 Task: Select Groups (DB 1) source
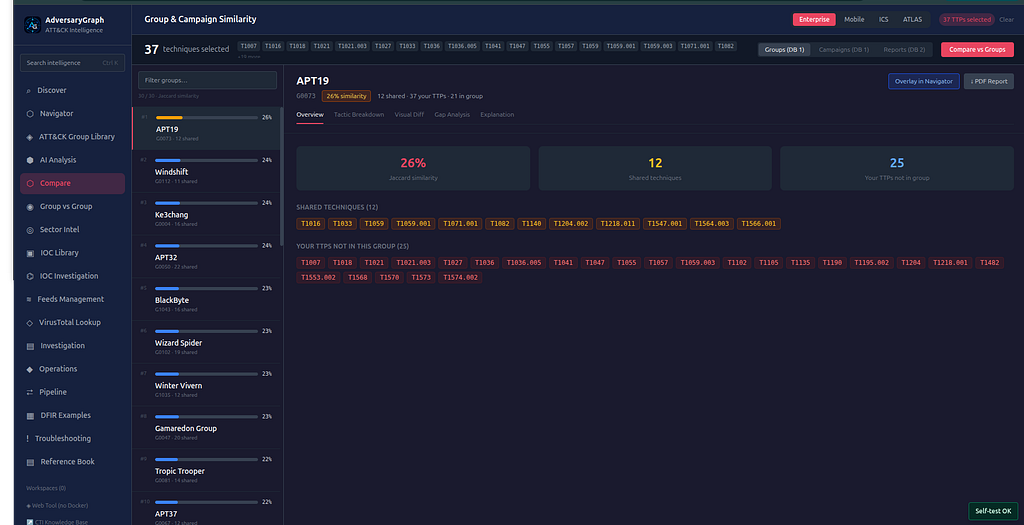point(784,50)
